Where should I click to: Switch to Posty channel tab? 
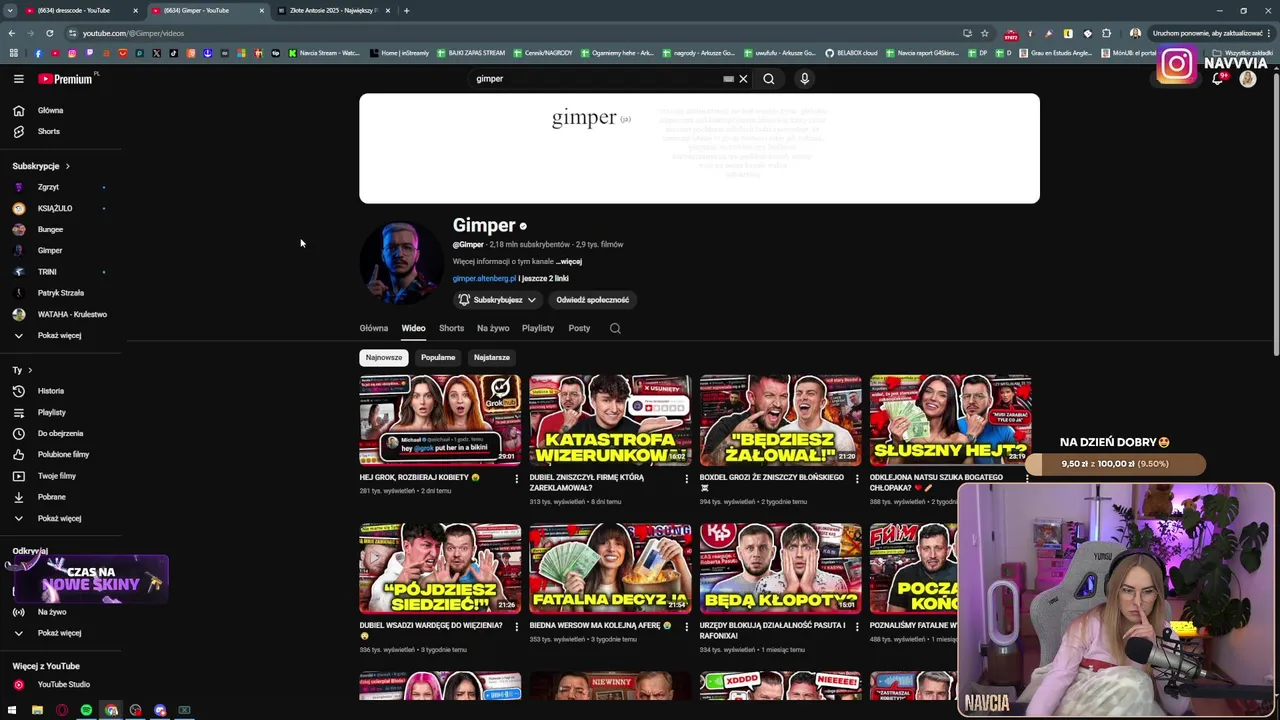pyautogui.click(x=579, y=328)
